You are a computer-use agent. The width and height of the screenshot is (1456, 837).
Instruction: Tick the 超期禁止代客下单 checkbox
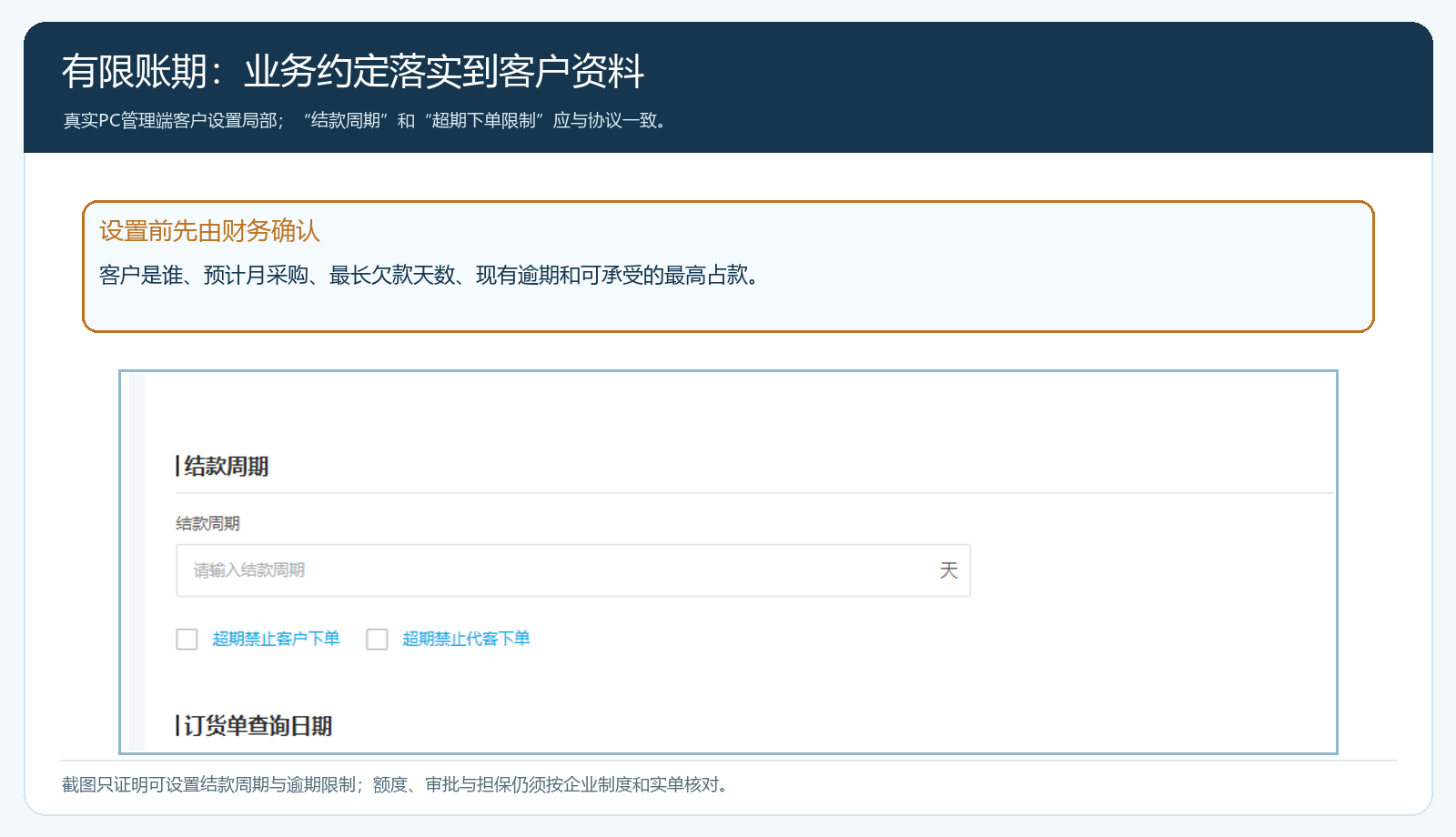(377, 639)
